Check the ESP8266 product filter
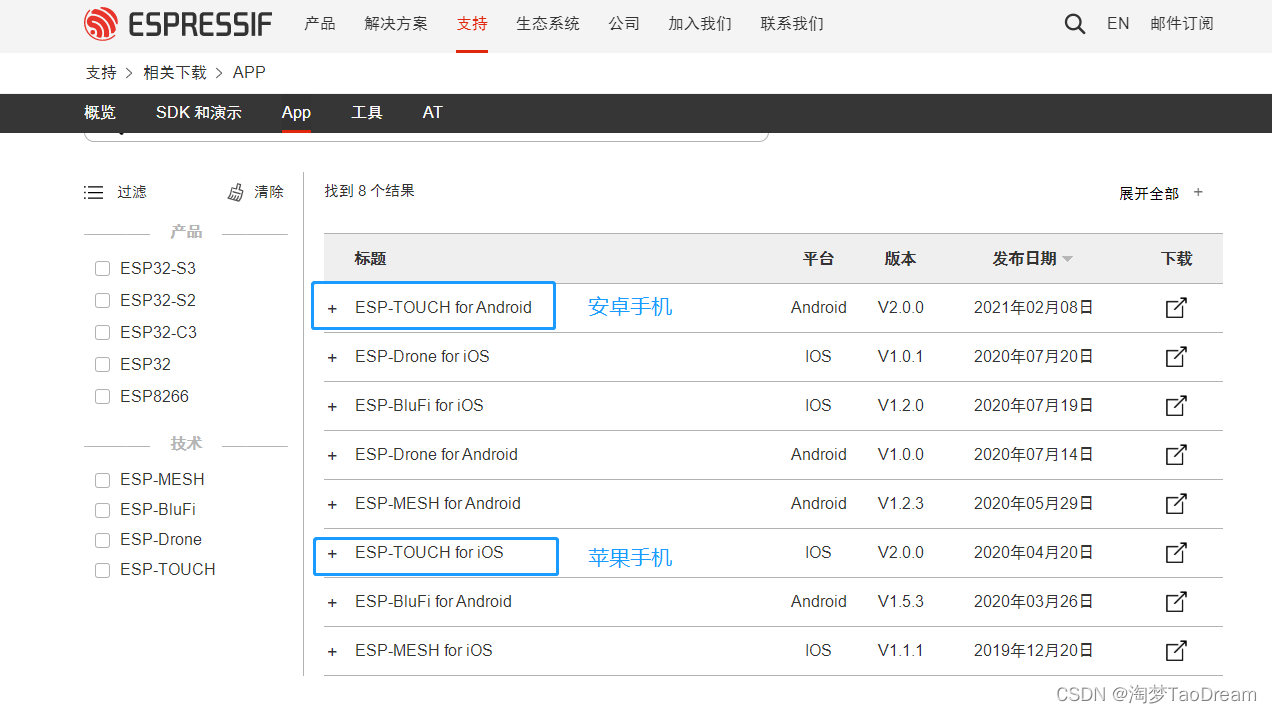Image resolution: width=1272 pixels, height=713 pixels. tap(102, 397)
